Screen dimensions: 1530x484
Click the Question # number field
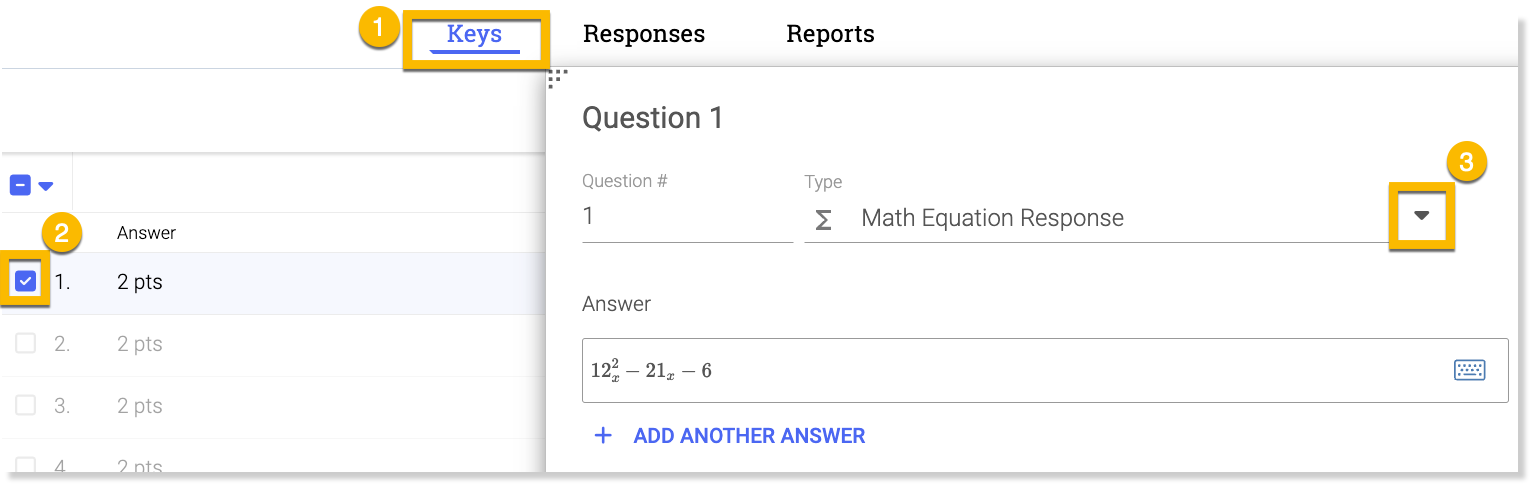(686, 217)
